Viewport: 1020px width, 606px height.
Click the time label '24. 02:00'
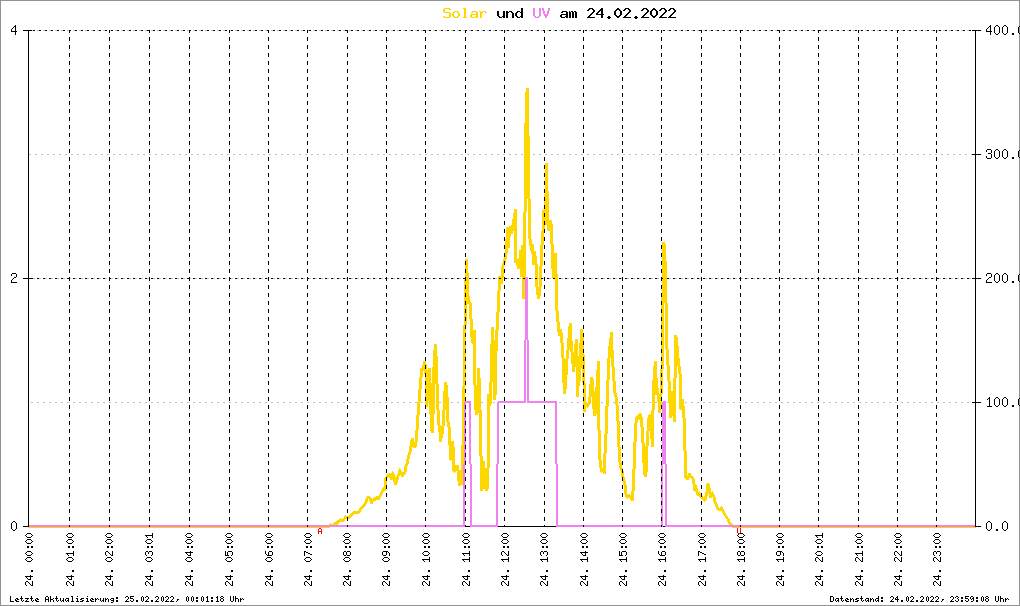(x=109, y=559)
